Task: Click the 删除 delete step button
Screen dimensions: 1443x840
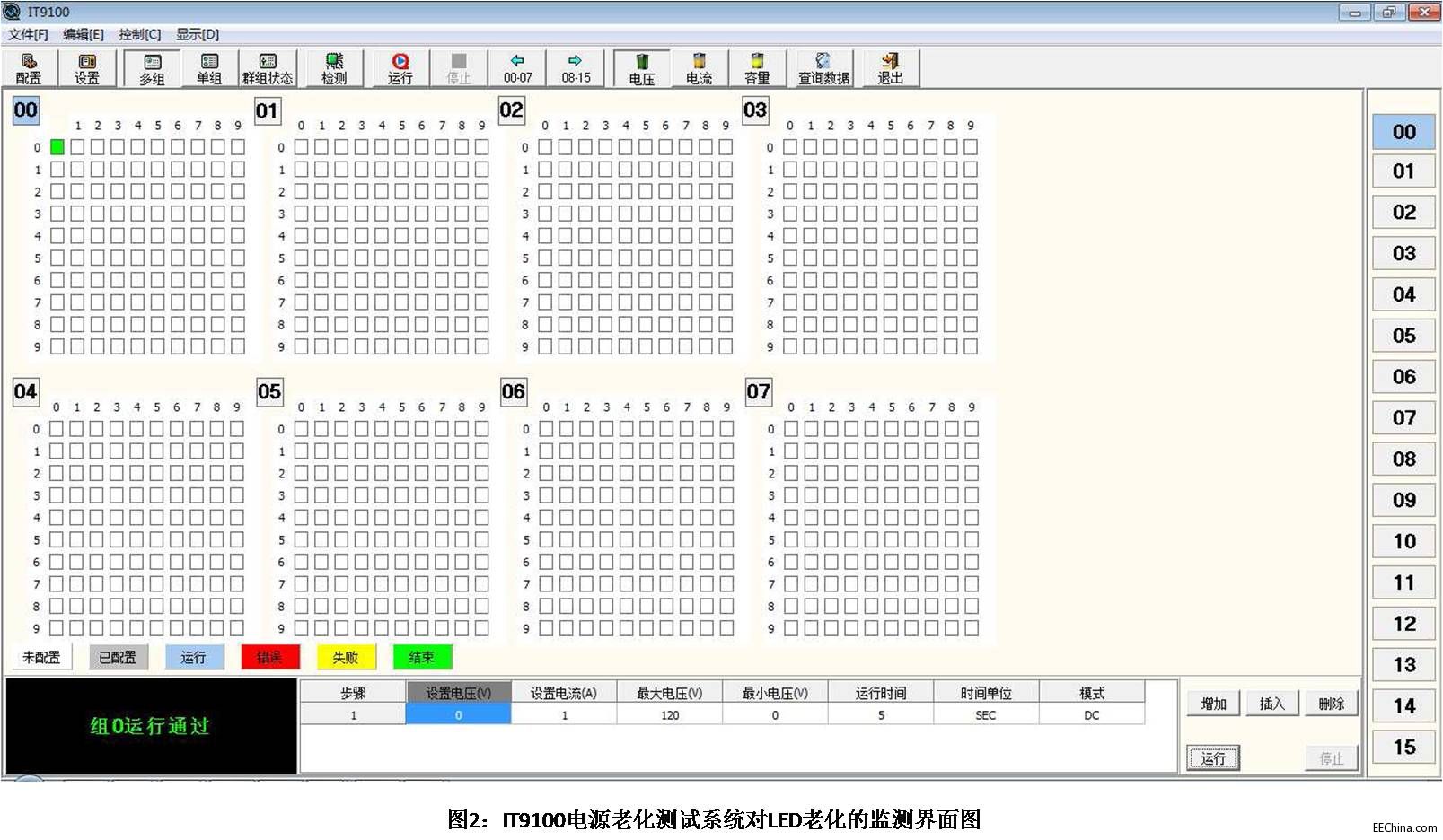Action: click(1332, 704)
